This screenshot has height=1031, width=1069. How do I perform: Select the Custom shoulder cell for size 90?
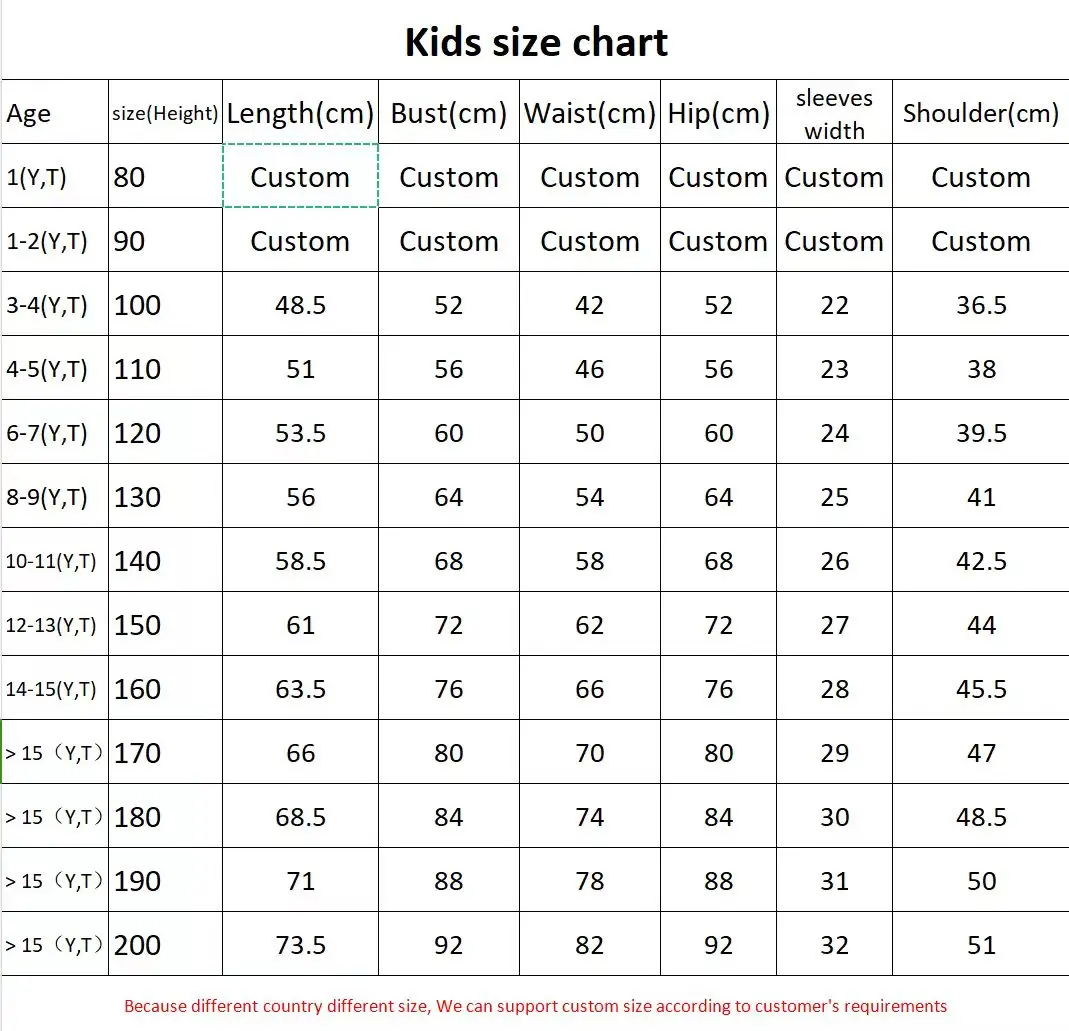(980, 241)
